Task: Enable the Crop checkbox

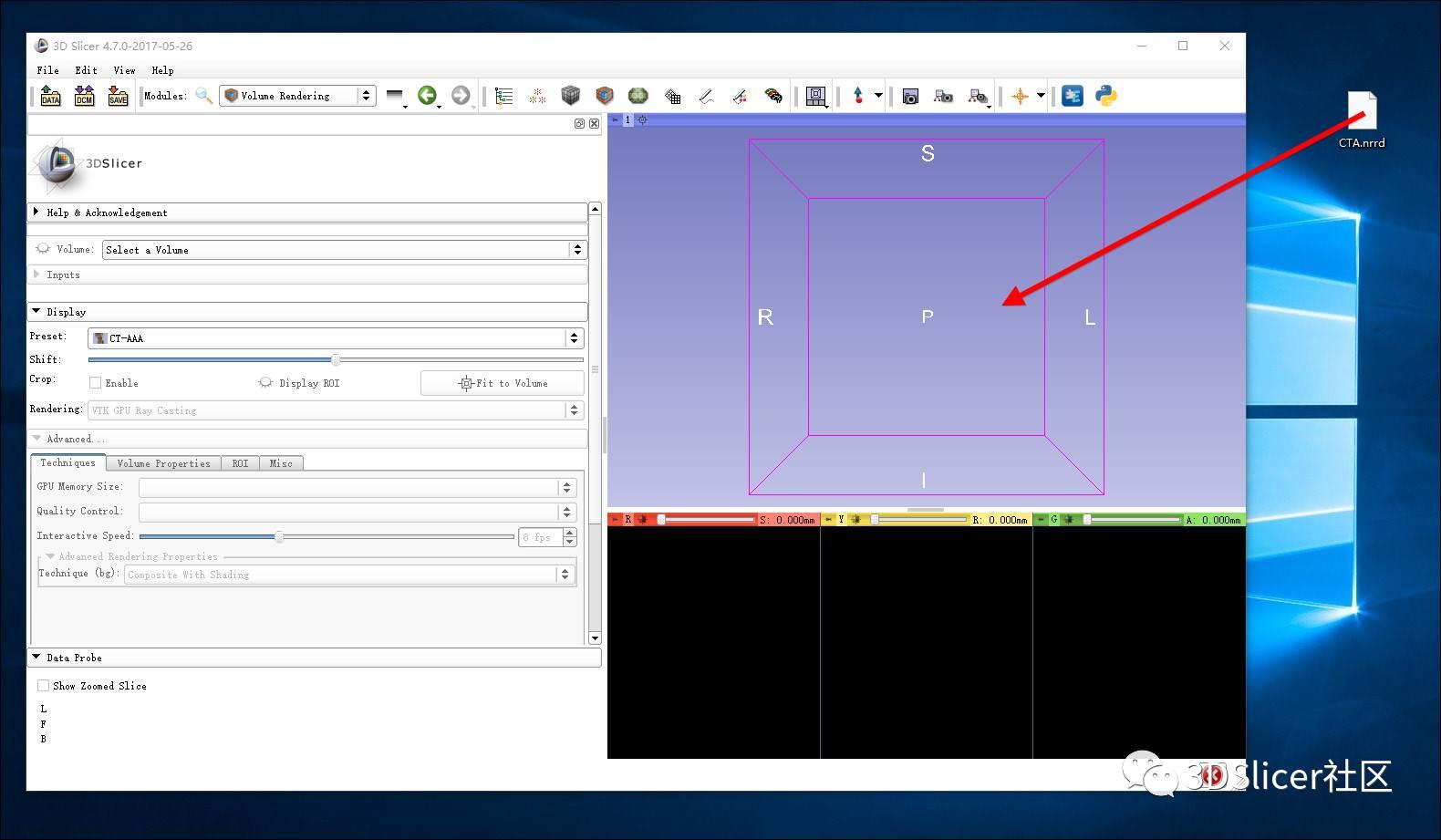Action: tap(95, 383)
